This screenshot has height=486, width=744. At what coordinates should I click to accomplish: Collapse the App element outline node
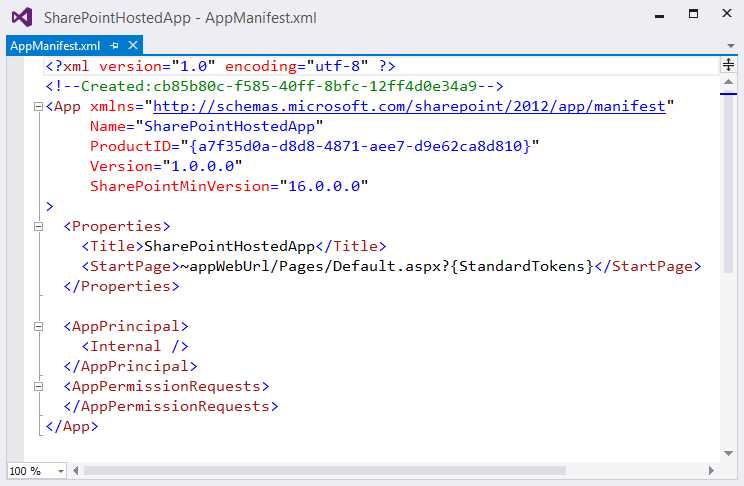pyautogui.click(x=38, y=107)
